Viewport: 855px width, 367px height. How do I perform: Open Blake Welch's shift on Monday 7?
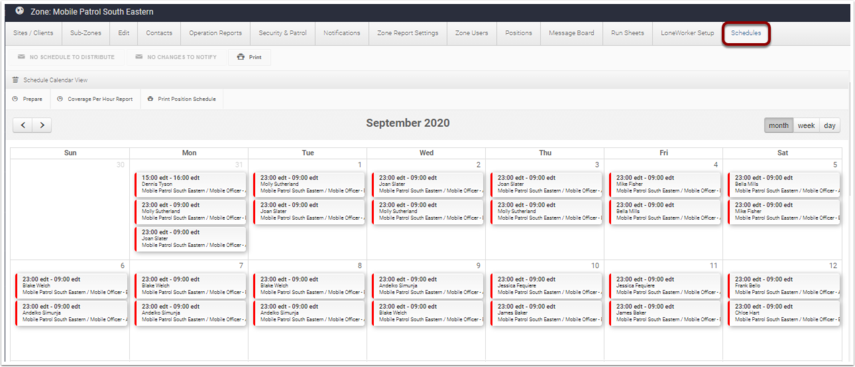click(190, 286)
